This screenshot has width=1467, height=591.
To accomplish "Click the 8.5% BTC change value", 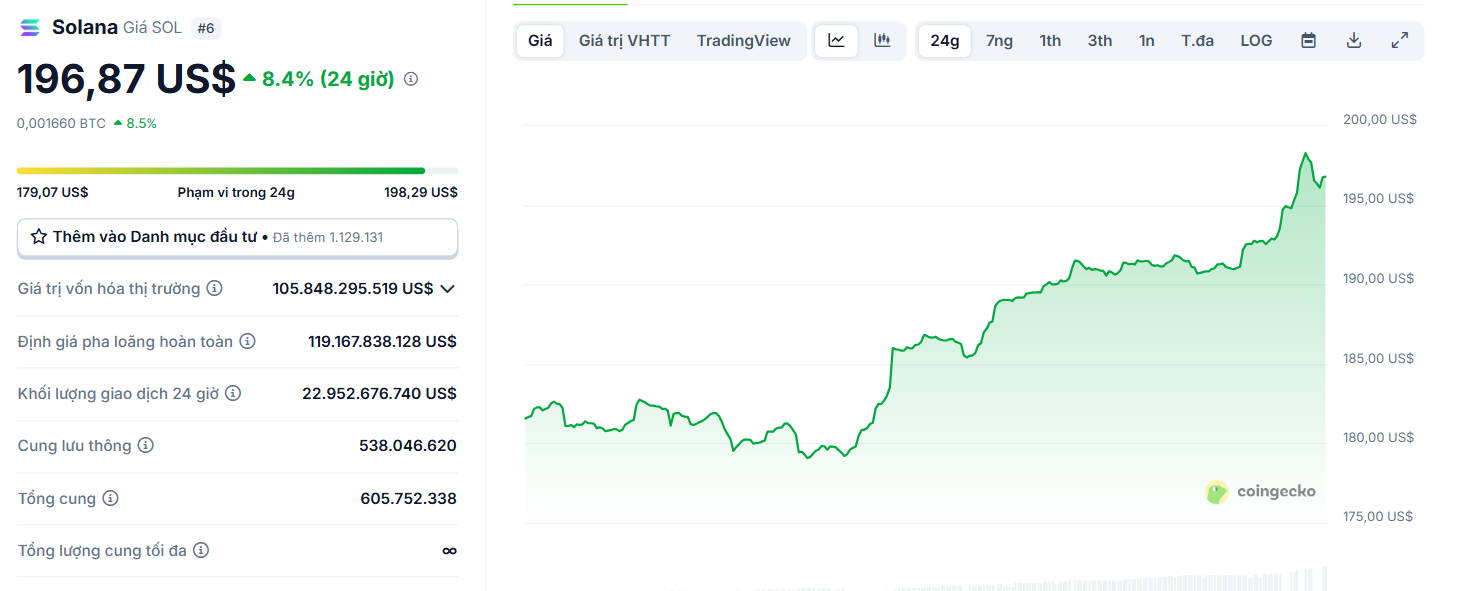I will 141,123.
